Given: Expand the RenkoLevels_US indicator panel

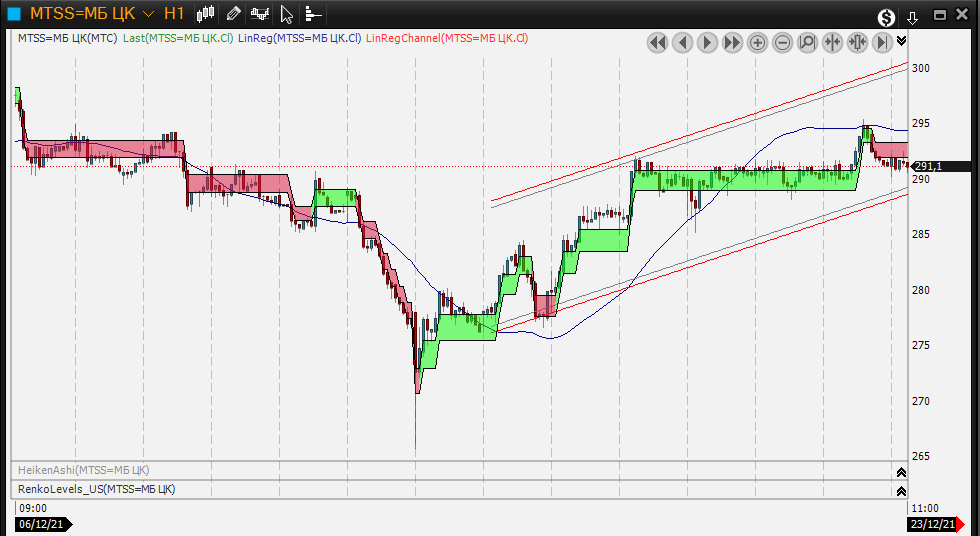Looking at the screenshot, I should [x=901, y=490].
